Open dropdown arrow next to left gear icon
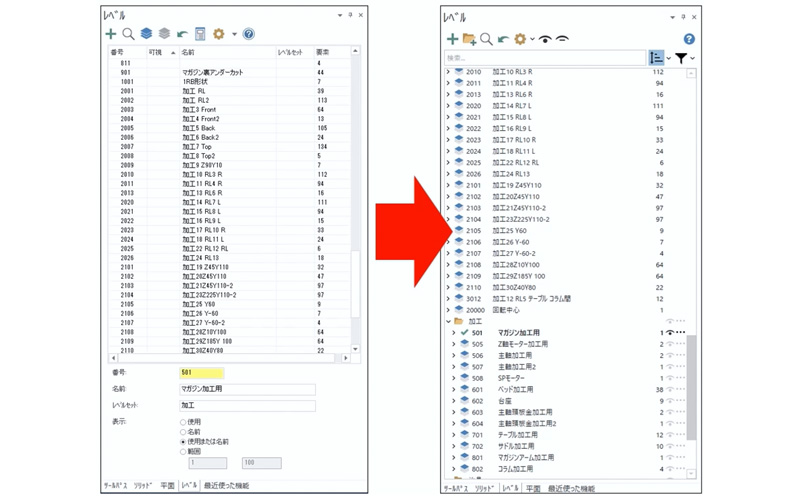 [x=234, y=34]
